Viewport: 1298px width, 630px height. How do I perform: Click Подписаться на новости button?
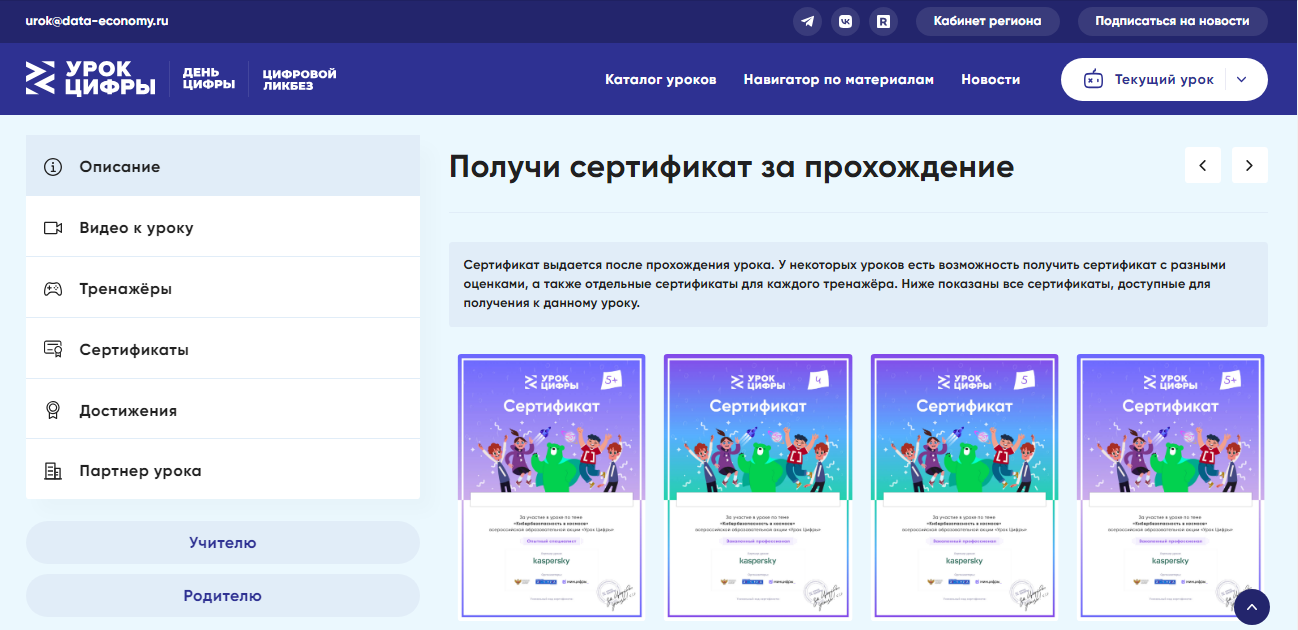(1172, 21)
